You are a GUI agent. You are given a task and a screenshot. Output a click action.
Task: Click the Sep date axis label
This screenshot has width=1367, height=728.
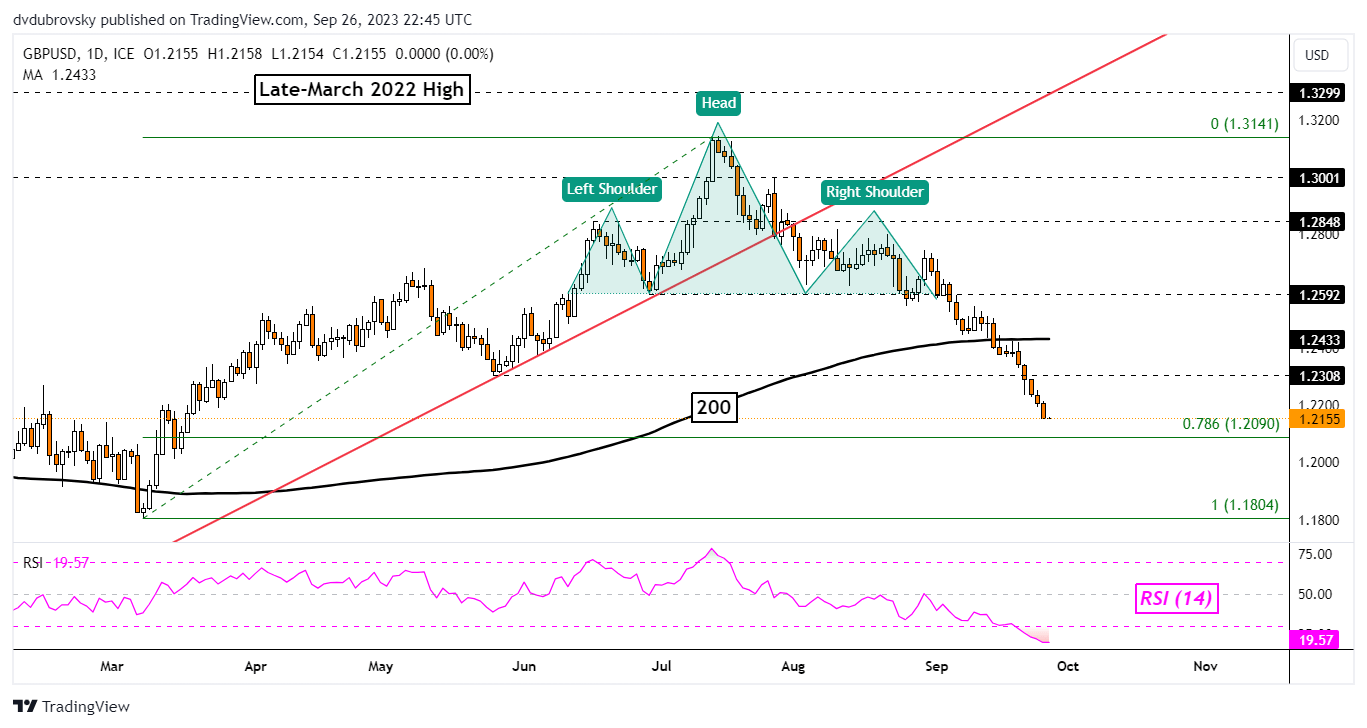pos(937,665)
